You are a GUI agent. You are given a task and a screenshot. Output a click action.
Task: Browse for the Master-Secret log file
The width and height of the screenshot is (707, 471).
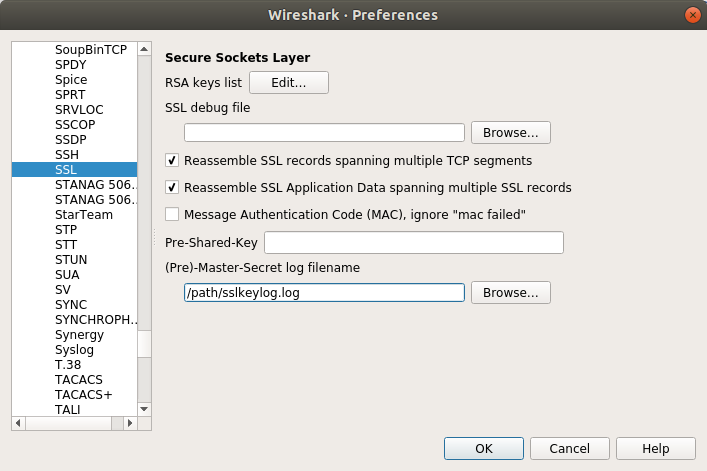[x=510, y=293]
